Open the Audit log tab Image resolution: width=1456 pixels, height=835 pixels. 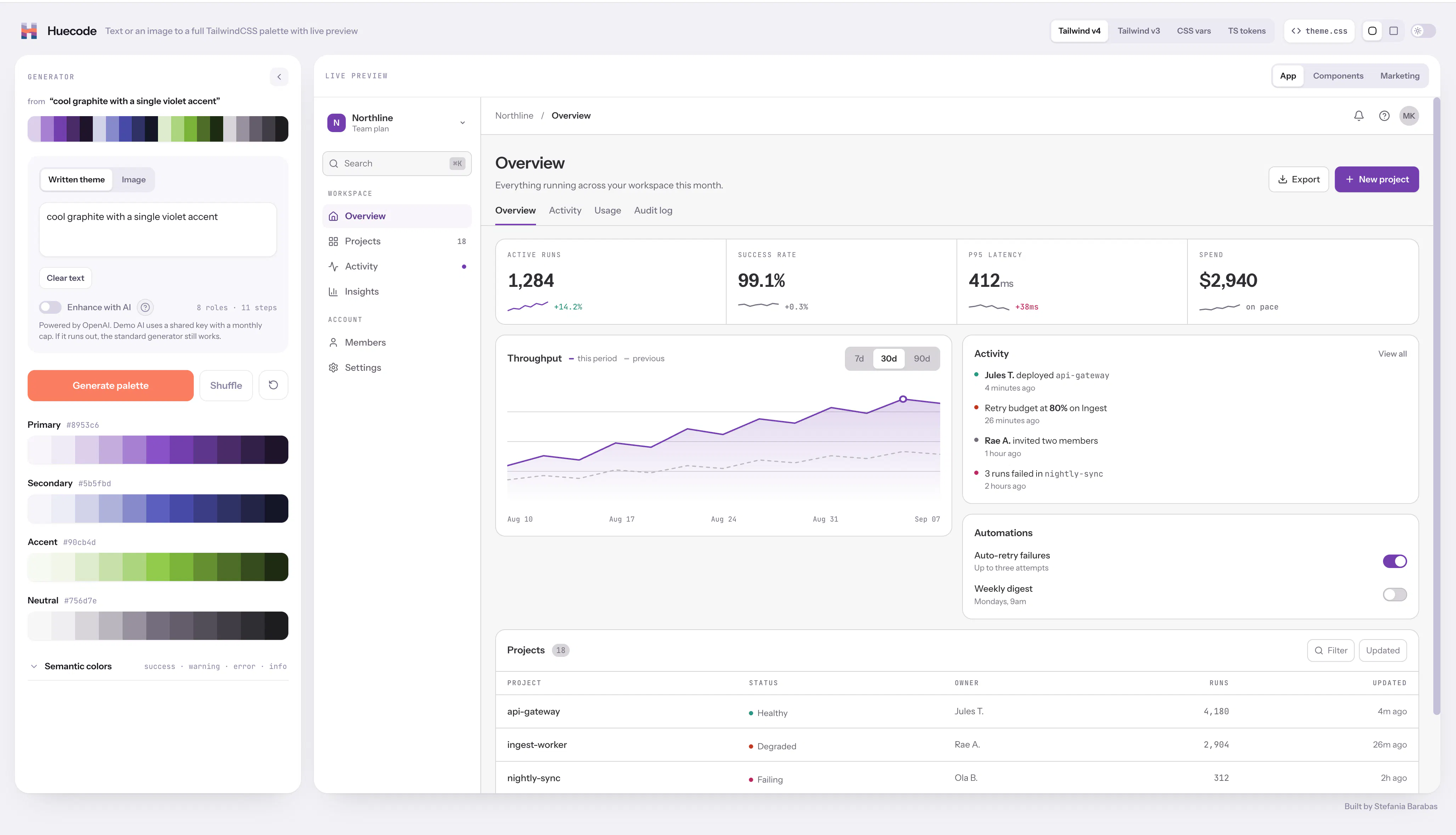pos(653,210)
